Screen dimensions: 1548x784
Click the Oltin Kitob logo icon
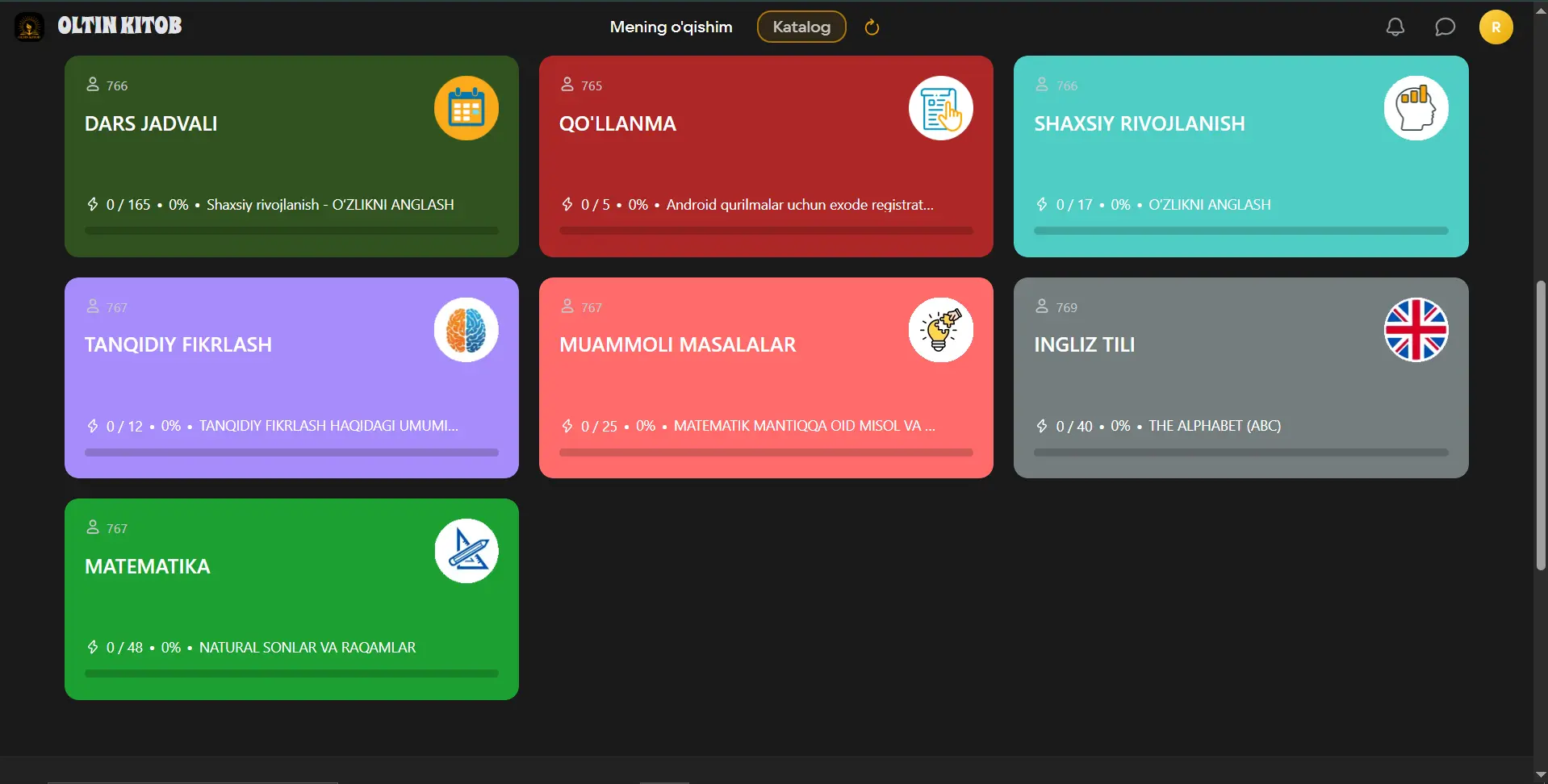[x=29, y=27]
